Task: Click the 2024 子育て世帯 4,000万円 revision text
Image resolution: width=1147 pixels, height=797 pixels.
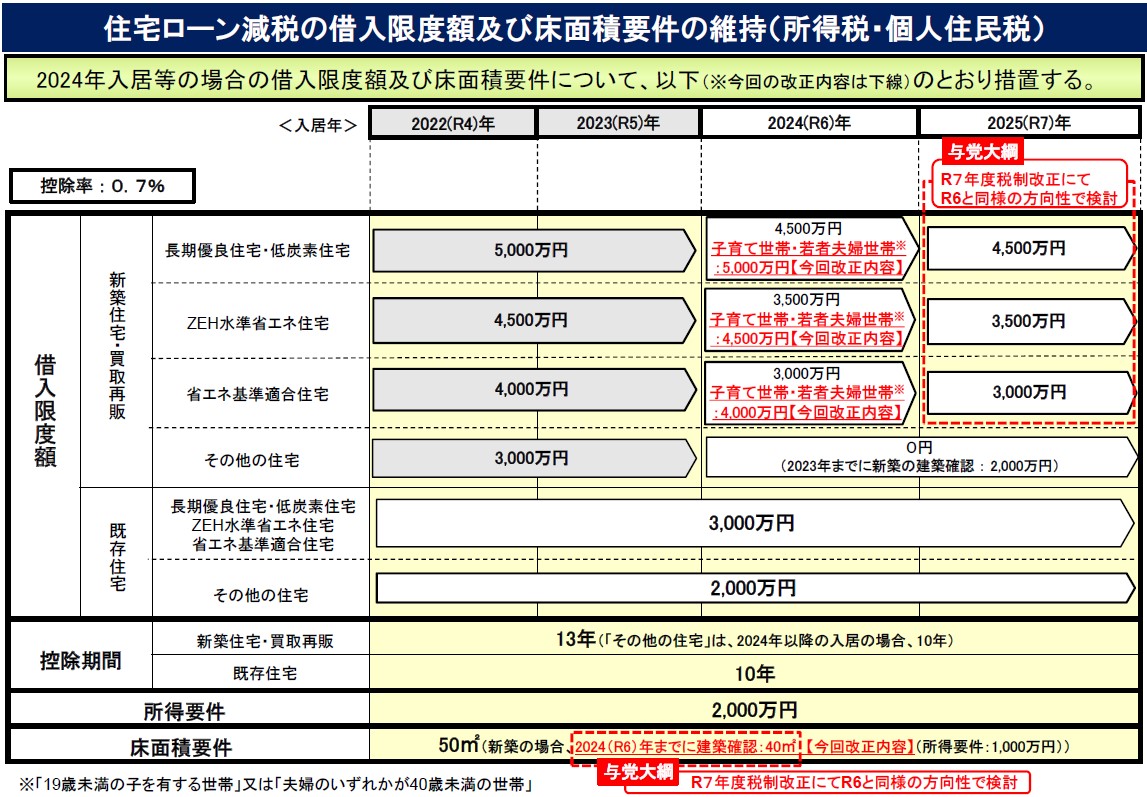Action: [x=808, y=402]
